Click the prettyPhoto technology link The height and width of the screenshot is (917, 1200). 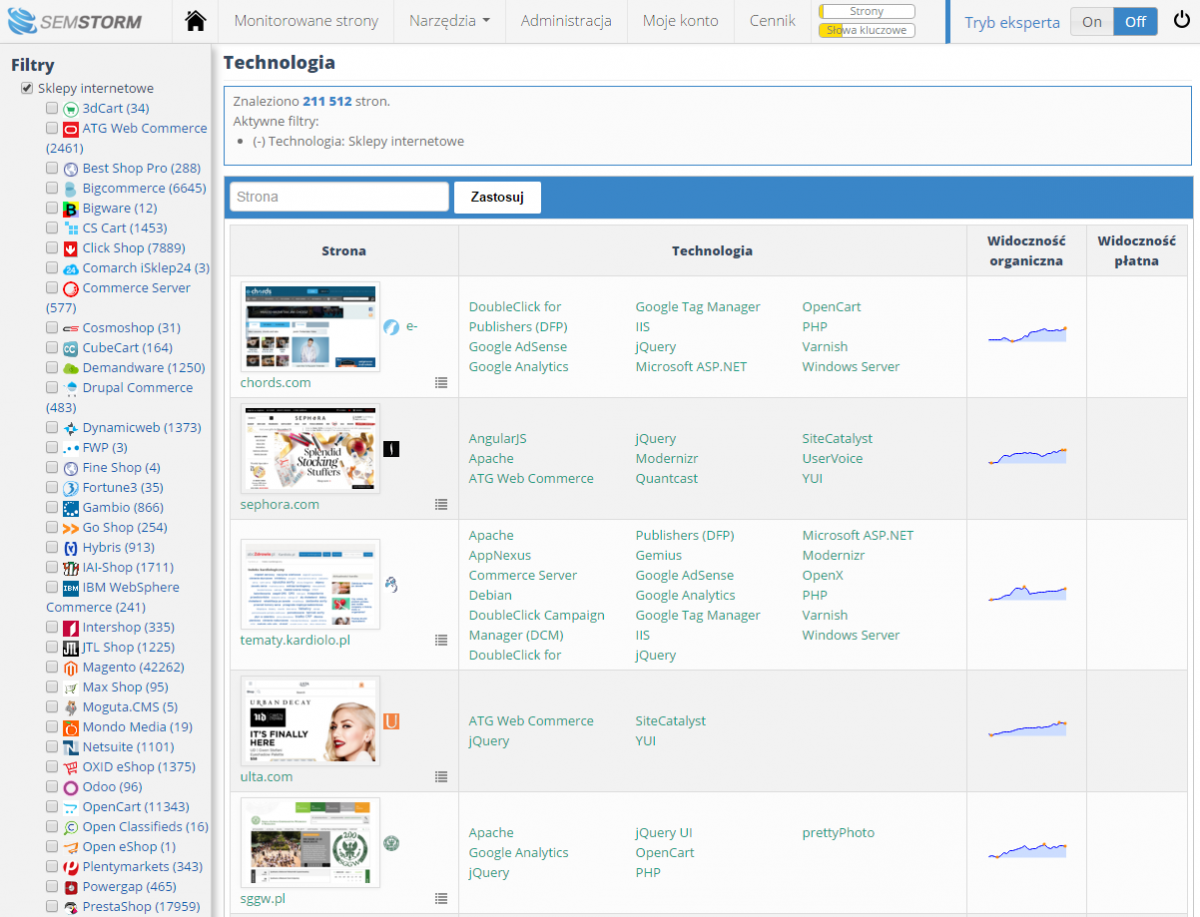click(838, 833)
